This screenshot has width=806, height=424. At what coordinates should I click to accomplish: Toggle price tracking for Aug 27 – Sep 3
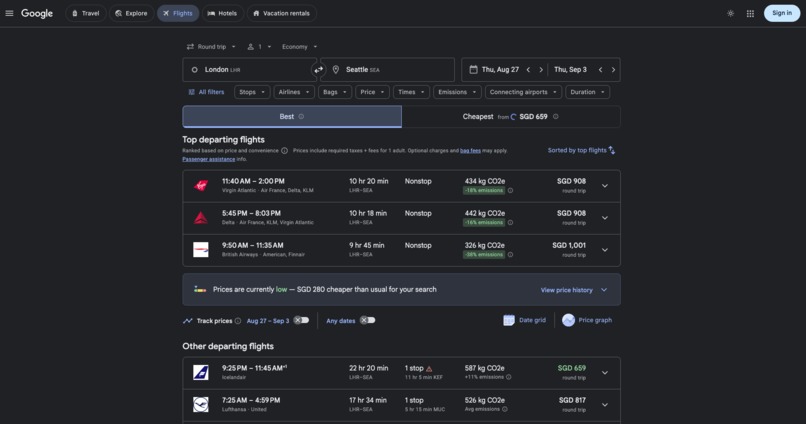click(x=301, y=320)
